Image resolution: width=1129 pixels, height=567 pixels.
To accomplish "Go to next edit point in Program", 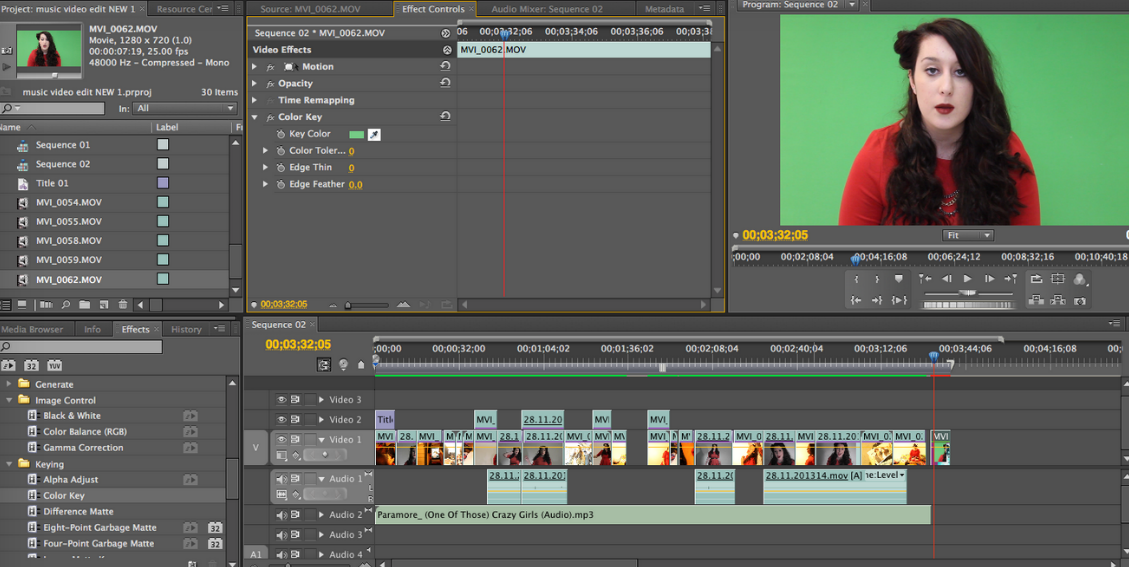I will [x=1011, y=279].
